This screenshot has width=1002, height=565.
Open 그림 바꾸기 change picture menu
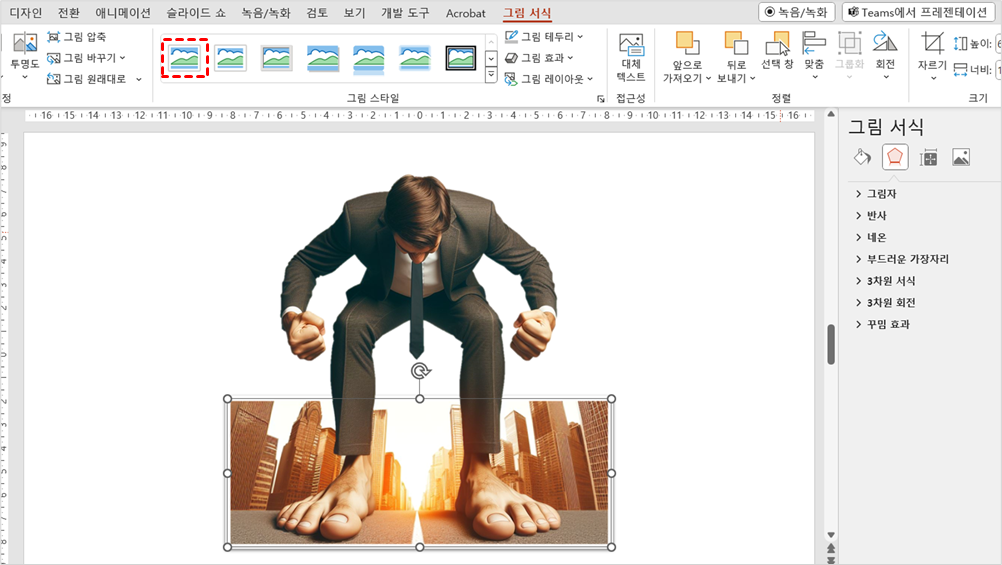click(x=86, y=58)
